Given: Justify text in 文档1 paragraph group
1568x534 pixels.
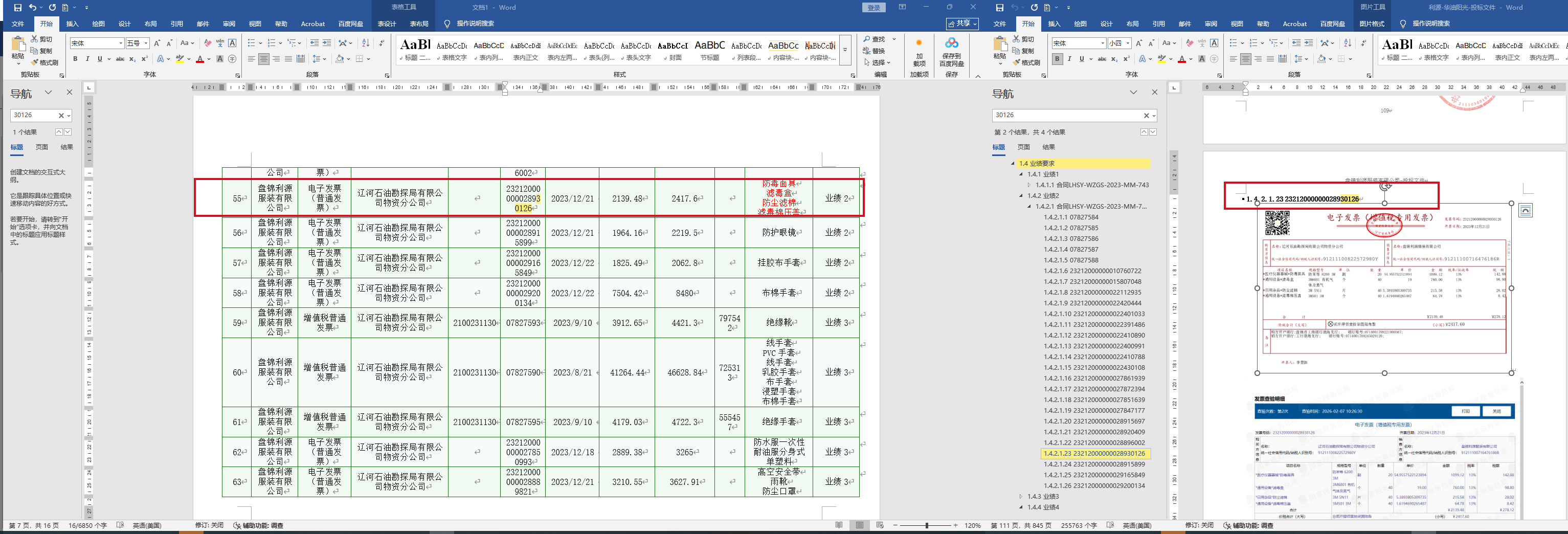Looking at the screenshot, I should click(x=288, y=59).
